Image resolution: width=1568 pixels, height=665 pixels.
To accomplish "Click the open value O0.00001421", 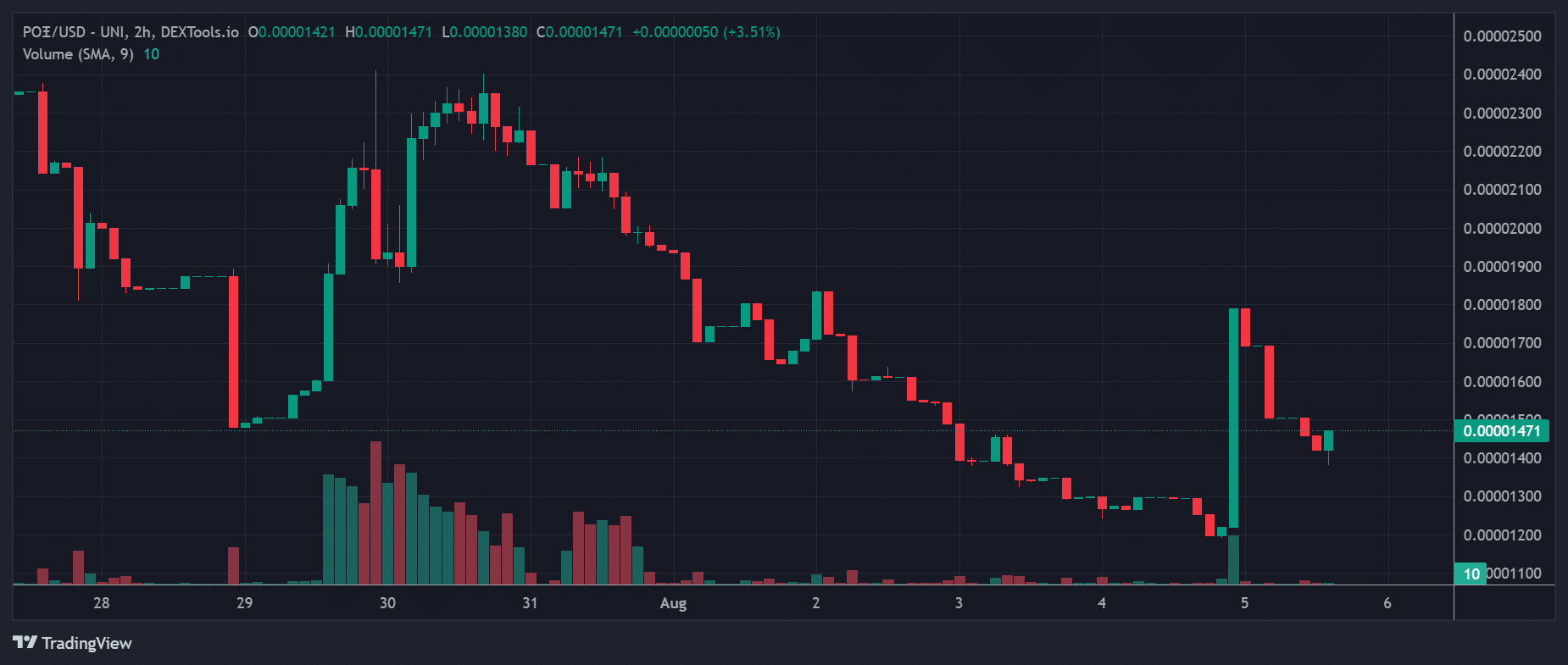I will pyautogui.click(x=292, y=32).
